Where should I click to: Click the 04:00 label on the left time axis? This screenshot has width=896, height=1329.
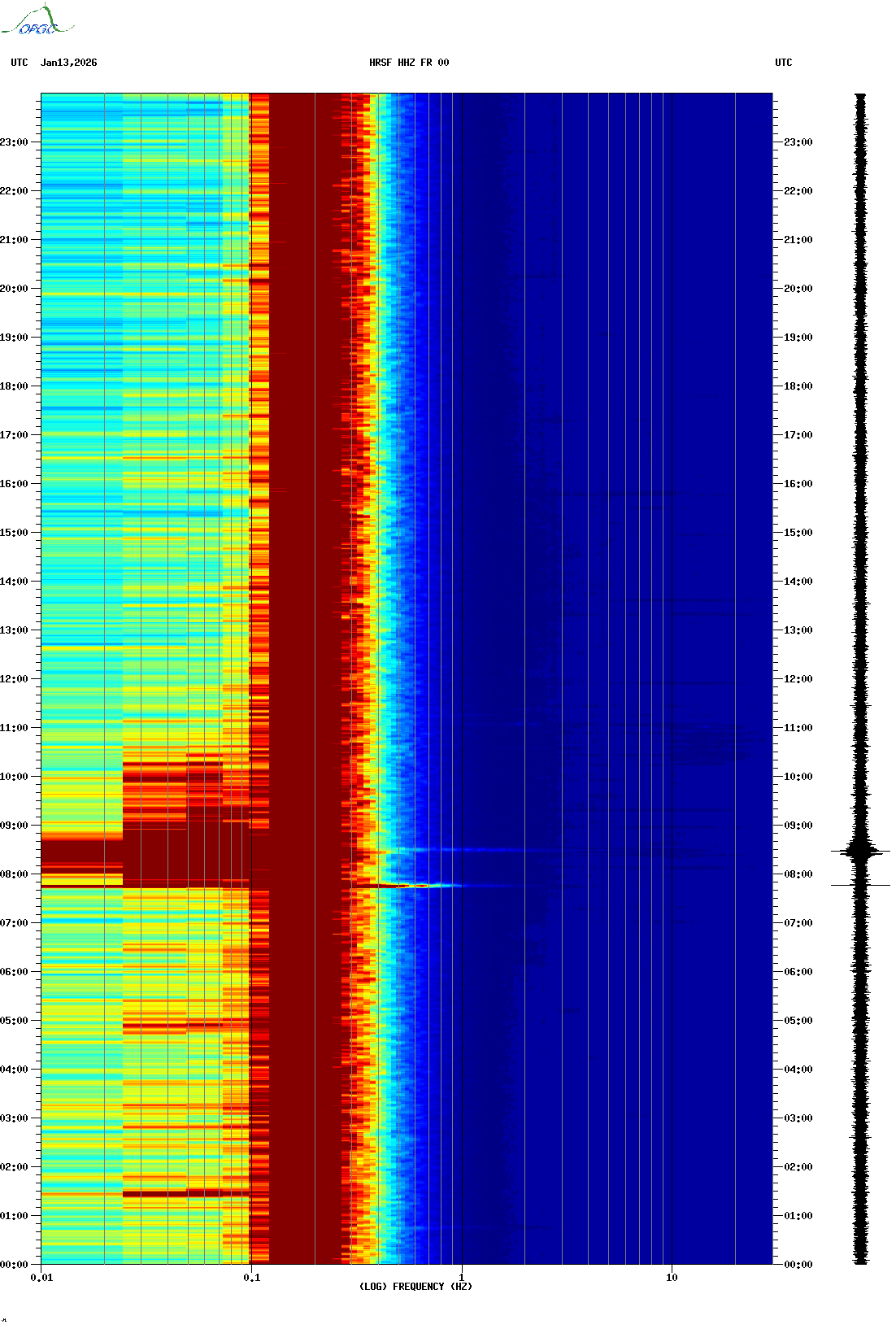[14, 1070]
